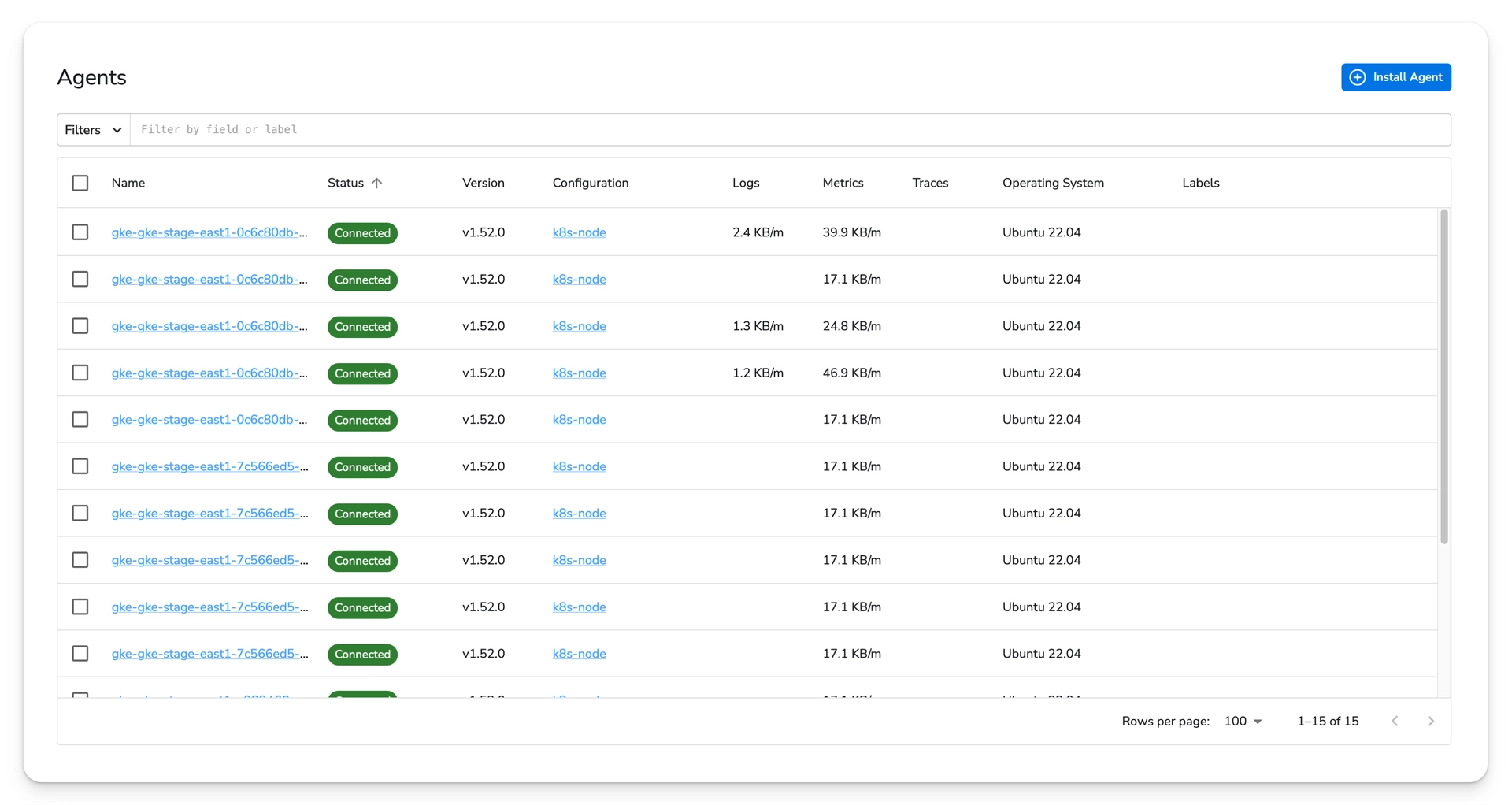Click the previous page left chevron
This screenshot has height=805, width=1512.
coord(1395,721)
